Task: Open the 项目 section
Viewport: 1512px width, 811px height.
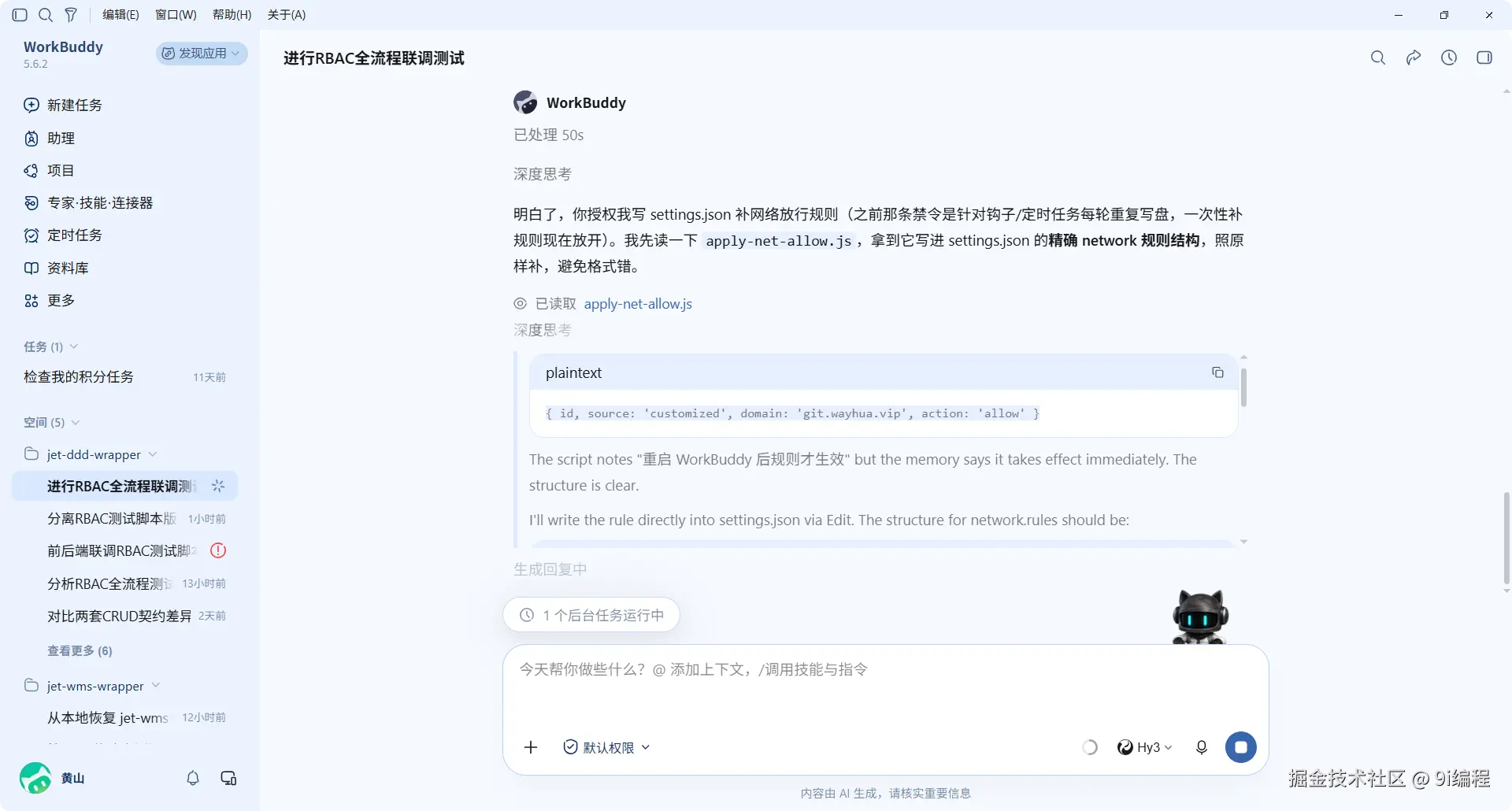Action: [x=49, y=171]
